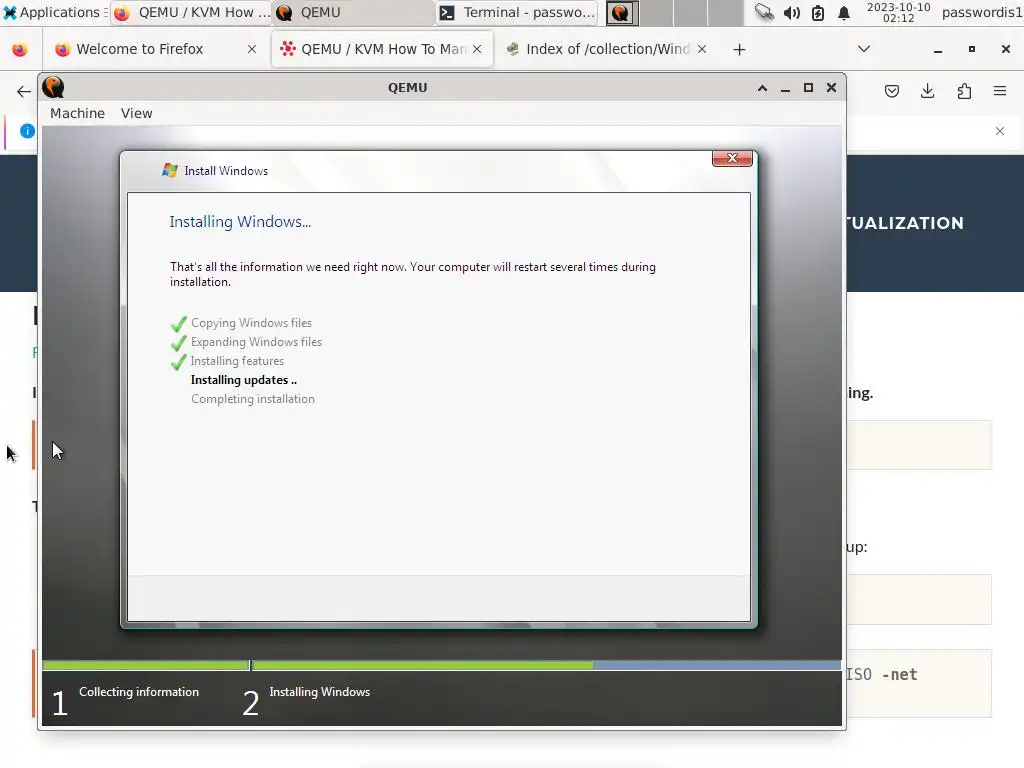The width and height of the screenshot is (1024, 768).
Task: Click Expanding Windows files step
Action: pyautogui.click(x=256, y=342)
